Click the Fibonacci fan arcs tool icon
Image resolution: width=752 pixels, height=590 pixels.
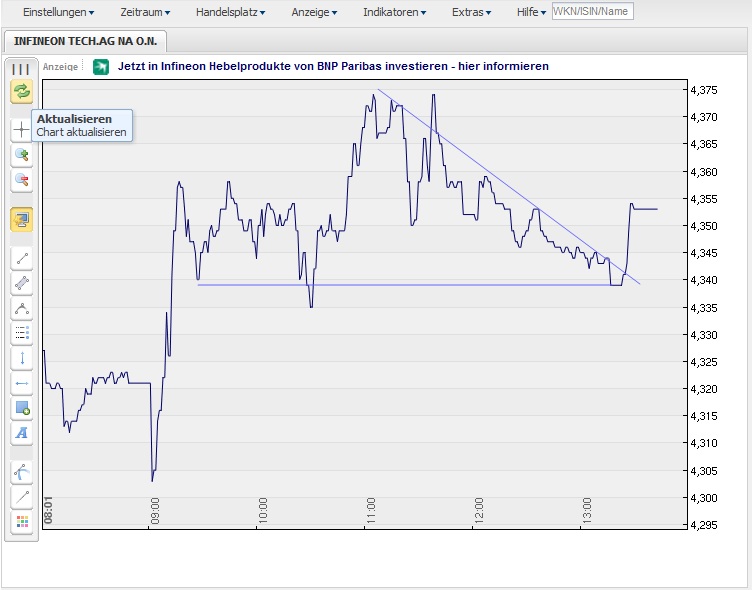pos(22,472)
